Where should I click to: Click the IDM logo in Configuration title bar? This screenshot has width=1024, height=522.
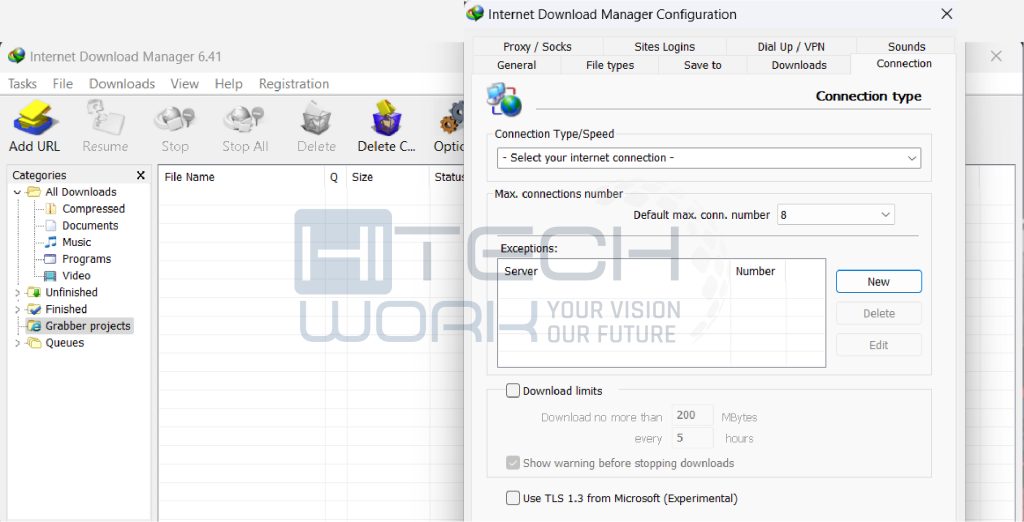[x=475, y=13]
